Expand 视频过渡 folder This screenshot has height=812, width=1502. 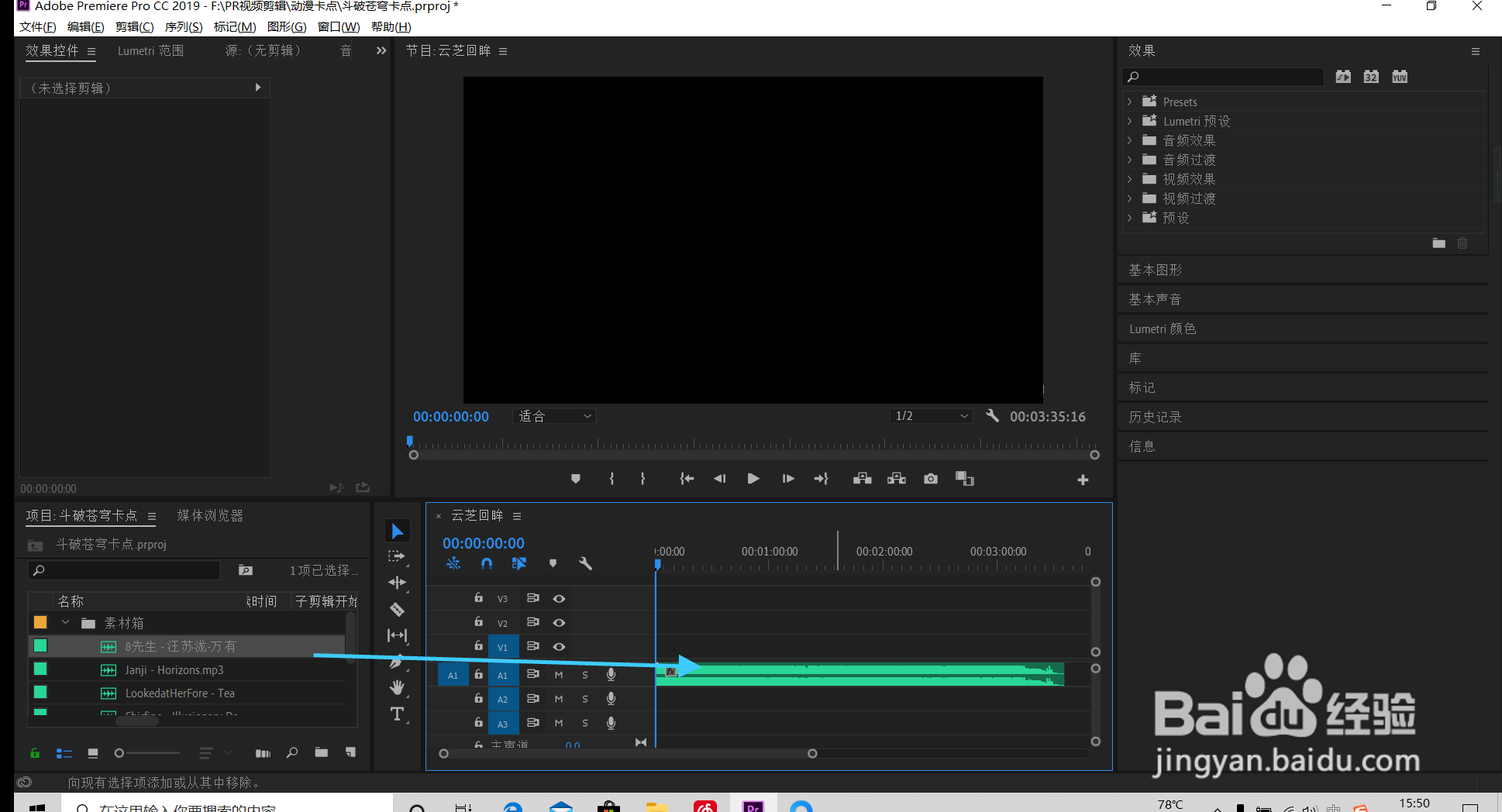point(1130,198)
